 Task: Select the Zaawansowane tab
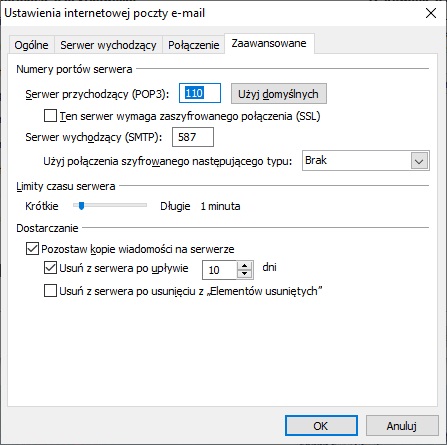[x=269, y=43]
